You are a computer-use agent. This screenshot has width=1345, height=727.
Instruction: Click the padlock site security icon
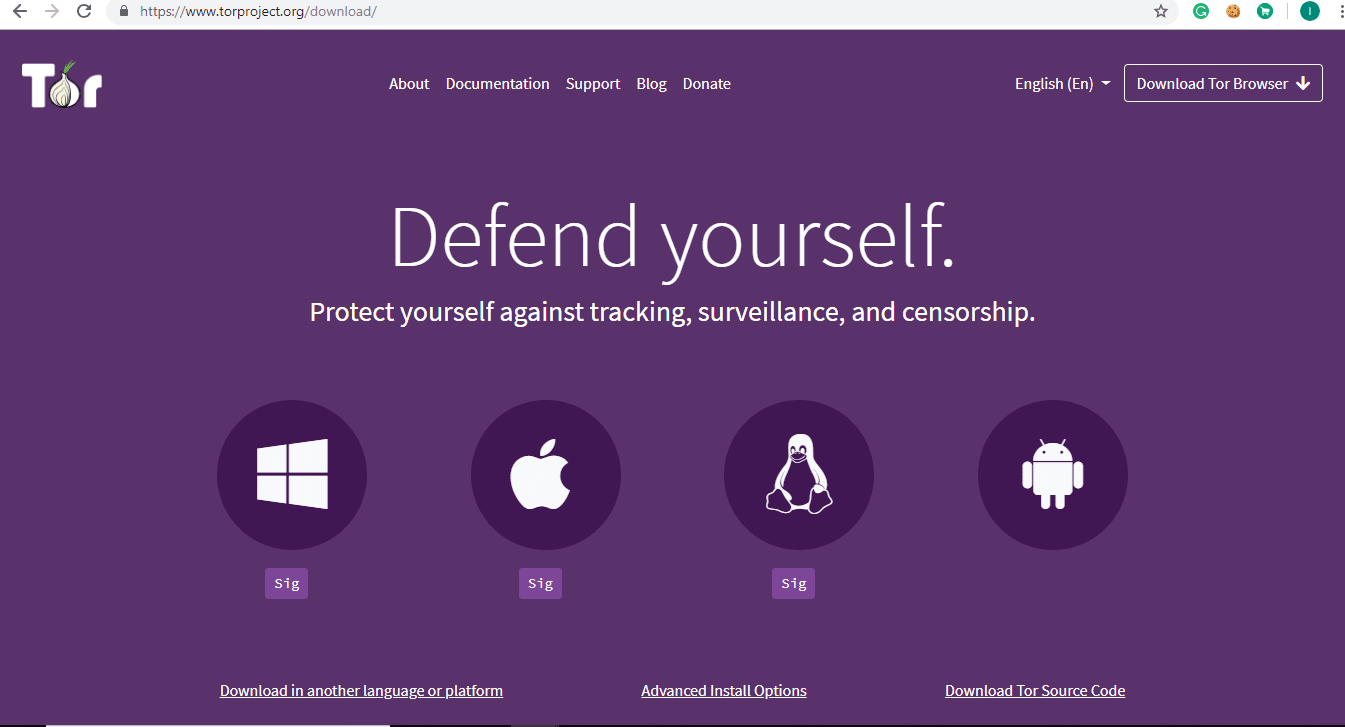click(x=124, y=12)
